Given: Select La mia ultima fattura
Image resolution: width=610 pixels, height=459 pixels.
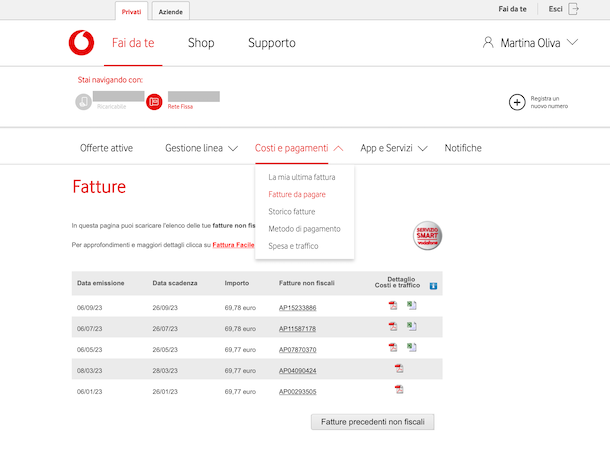Looking at the screenshot, I should click(x=302, y=177).
